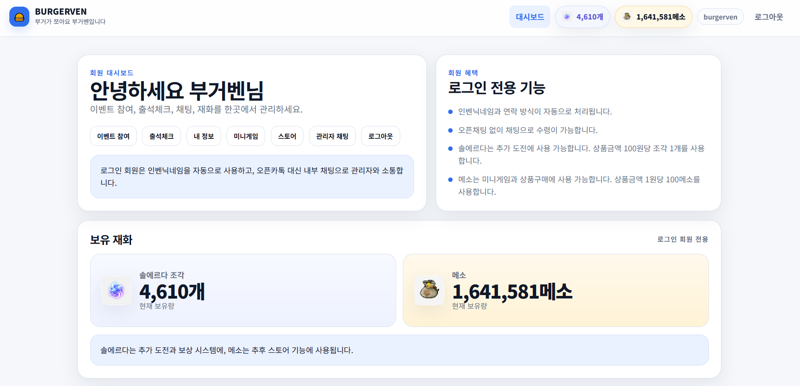Click the BURGERVEN burger logo icon
The height and width of the screenshot is (386, 800).
point(19,17)
